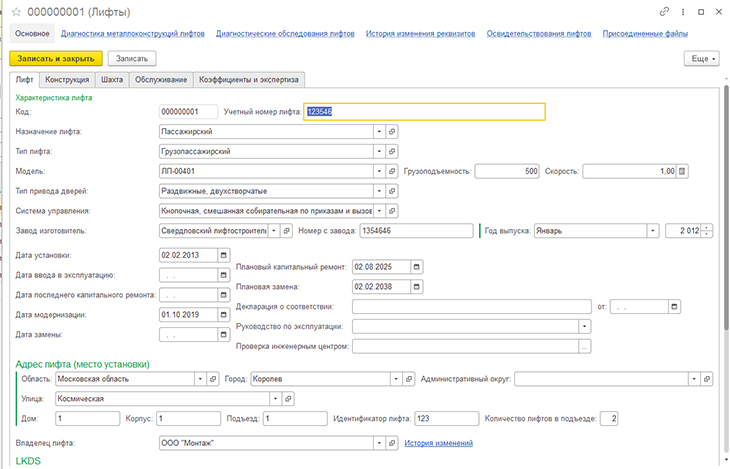Open Улица item with open-form icon
Viewport: 730px width, 469px height.
tap(288, 399)
